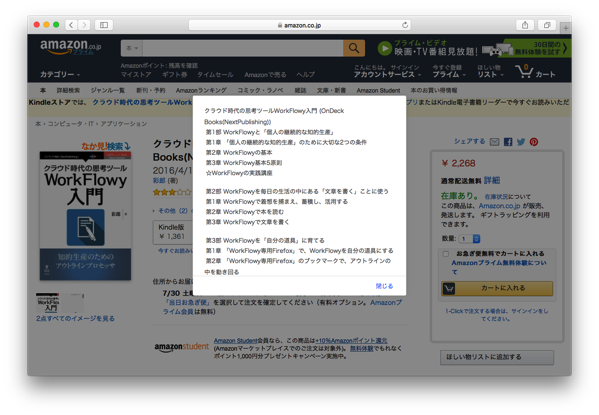Screen dimensions: 599x415
Task: Click the amazon.co.jp address bar
Action: (300, 25)
